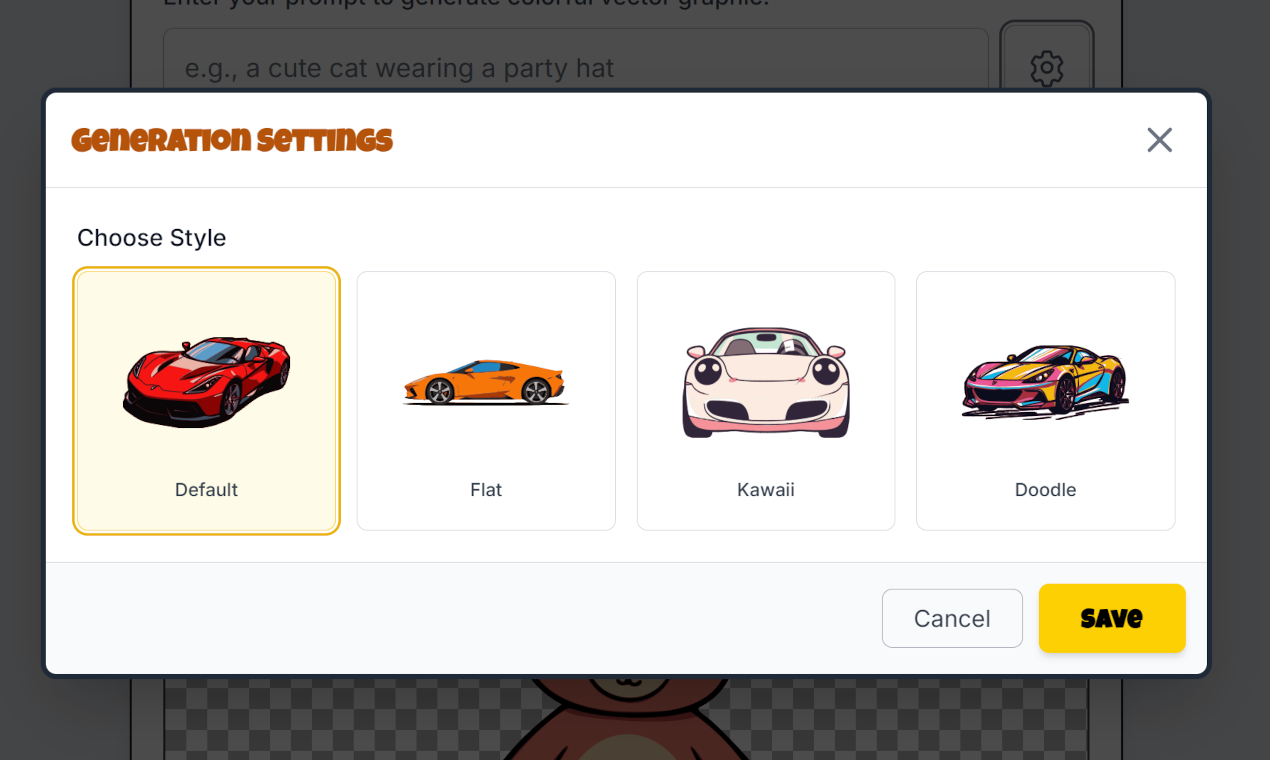Click the Generation Settings title
This screenshot has width=1270, height=760.
pos(232,140)
